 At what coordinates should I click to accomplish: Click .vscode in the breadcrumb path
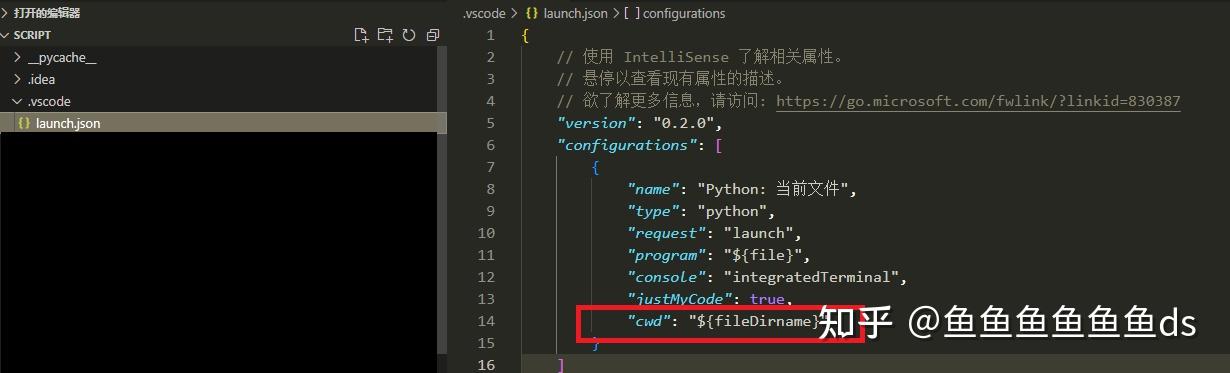coord(484,13)
